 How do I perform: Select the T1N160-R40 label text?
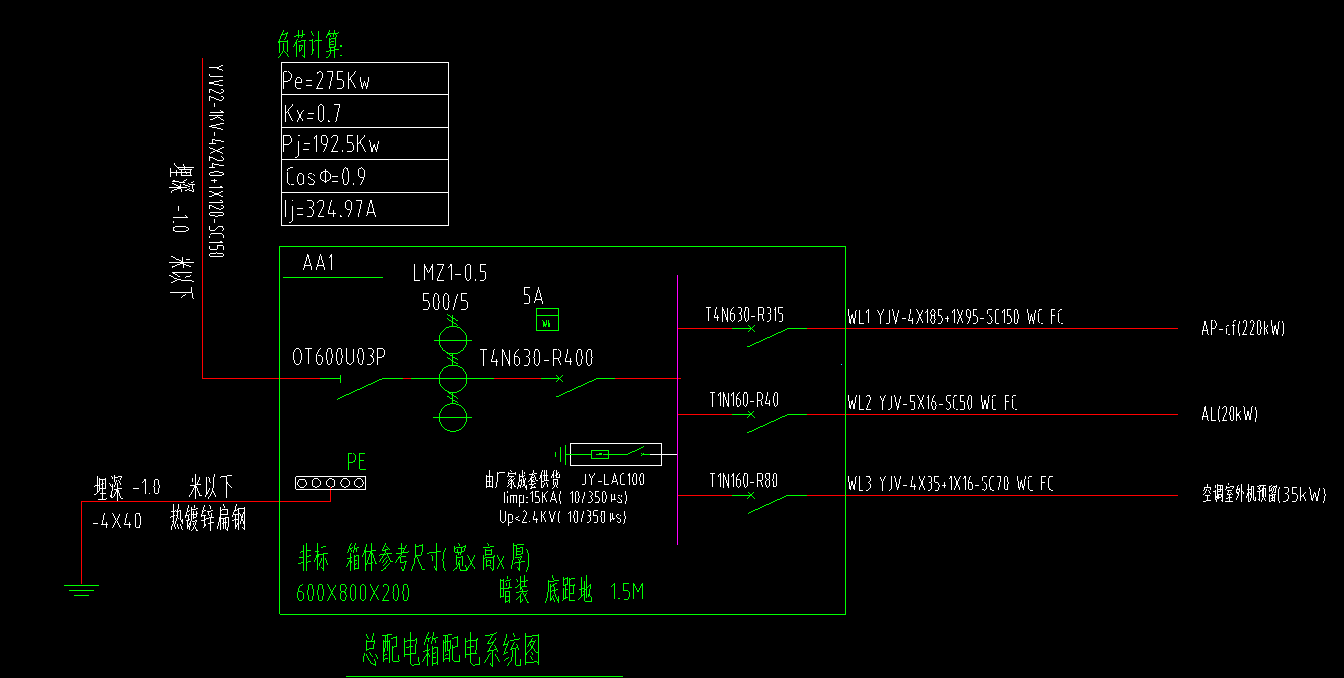coord(744,400)
